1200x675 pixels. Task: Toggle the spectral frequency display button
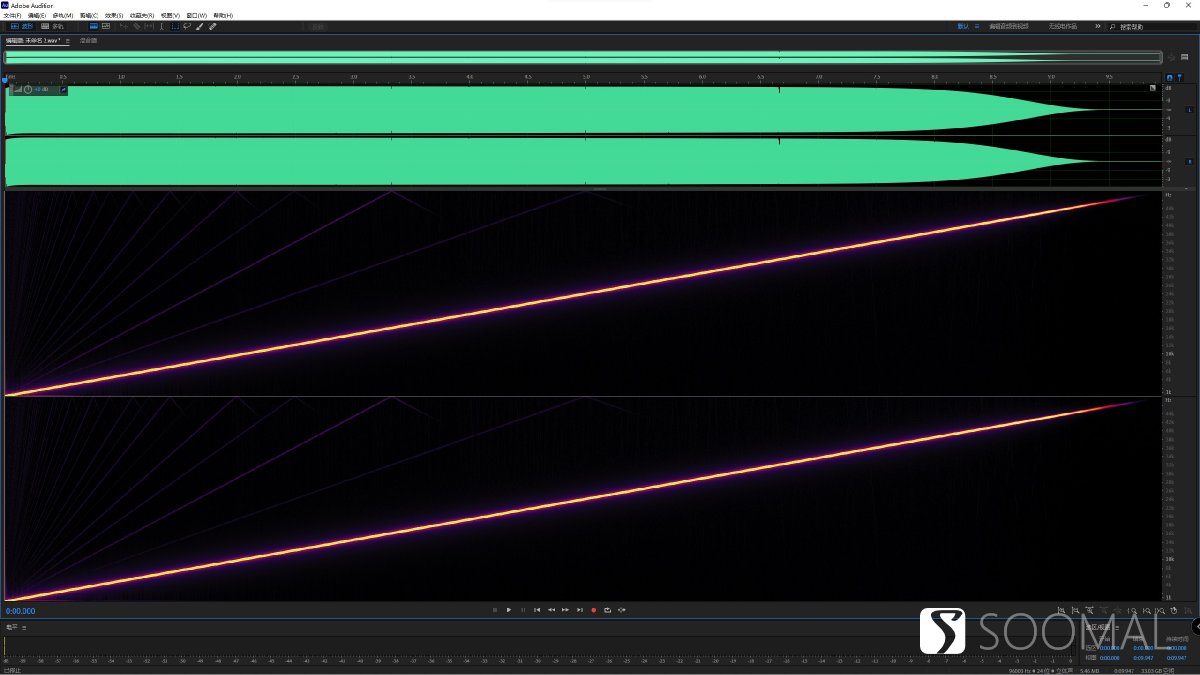tap(94, 27)
